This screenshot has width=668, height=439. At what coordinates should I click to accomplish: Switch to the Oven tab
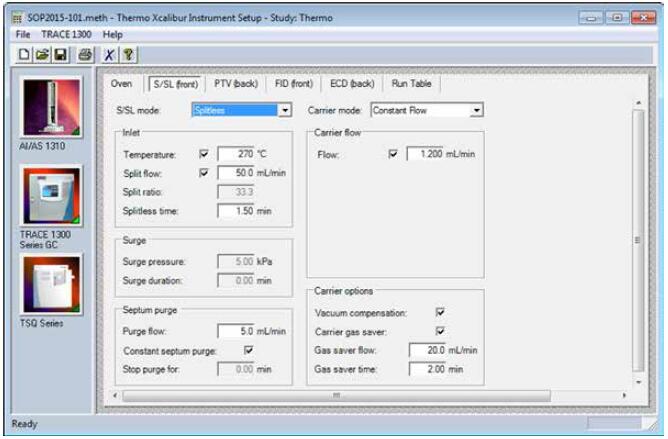(122, 84)
